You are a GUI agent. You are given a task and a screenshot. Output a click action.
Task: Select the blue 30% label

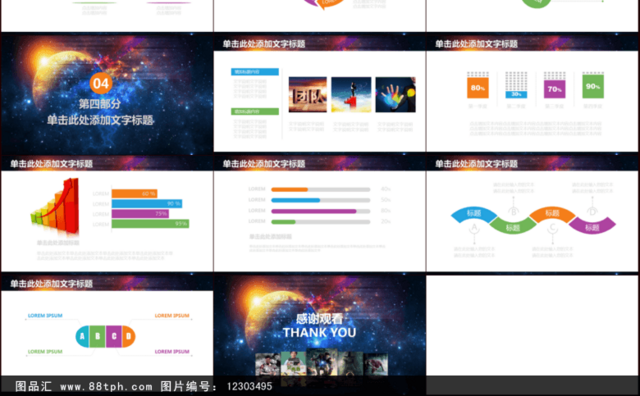[516, 94]
